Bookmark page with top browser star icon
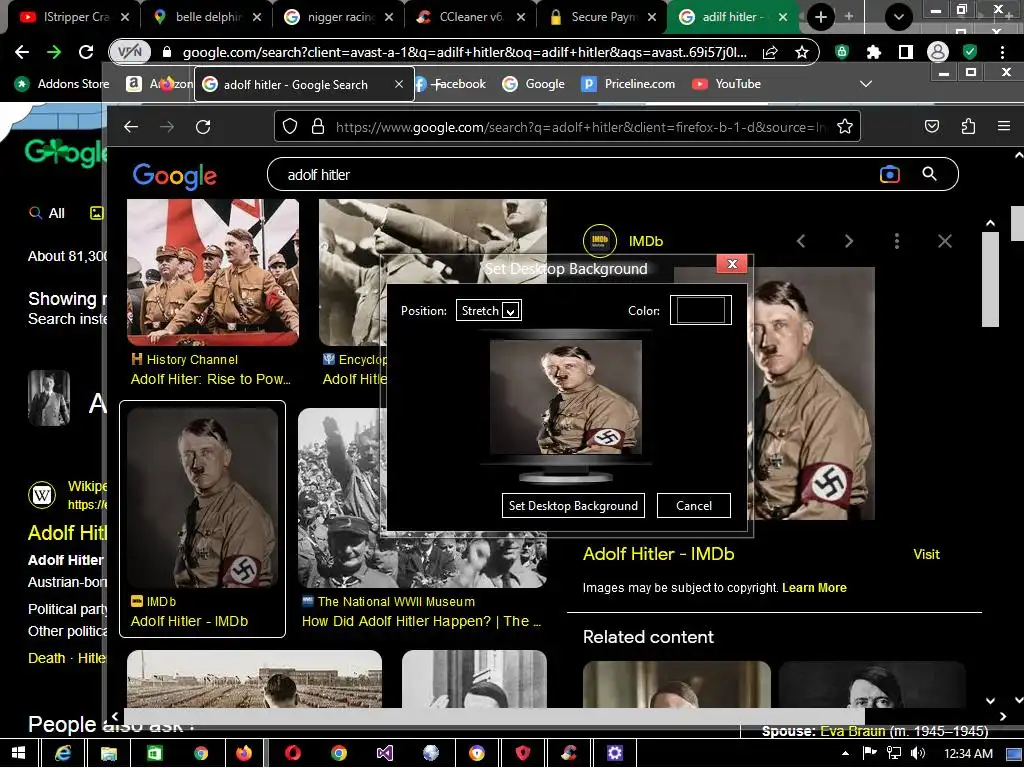This screenshot has width=1024, height=768. click(801, 52)
